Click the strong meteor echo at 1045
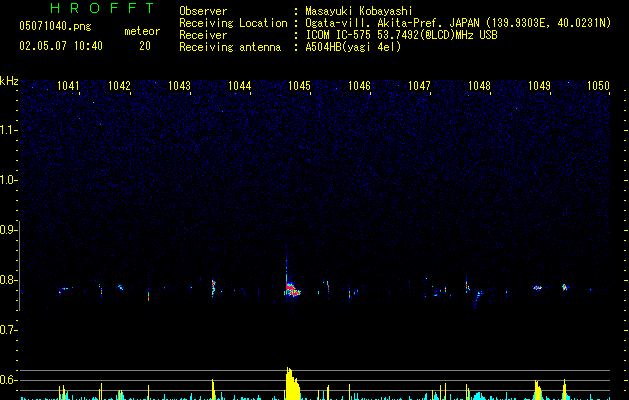Screen dimensions: 629x400 click(x=292, y=288)
